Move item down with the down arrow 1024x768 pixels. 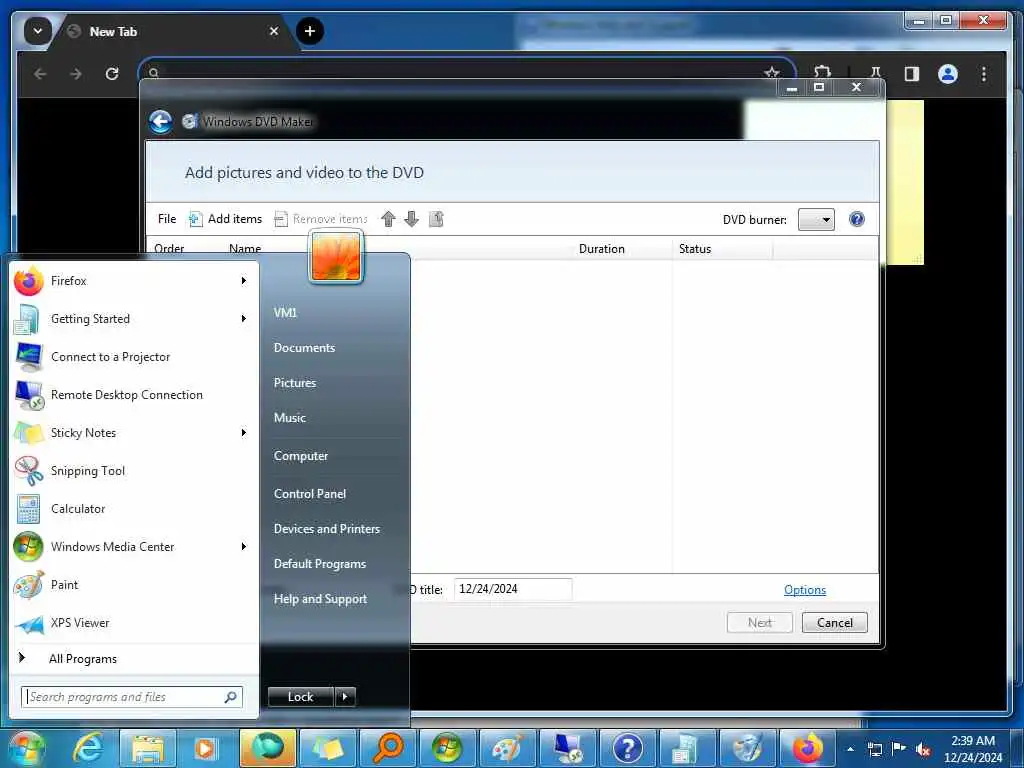click(411, 219)
